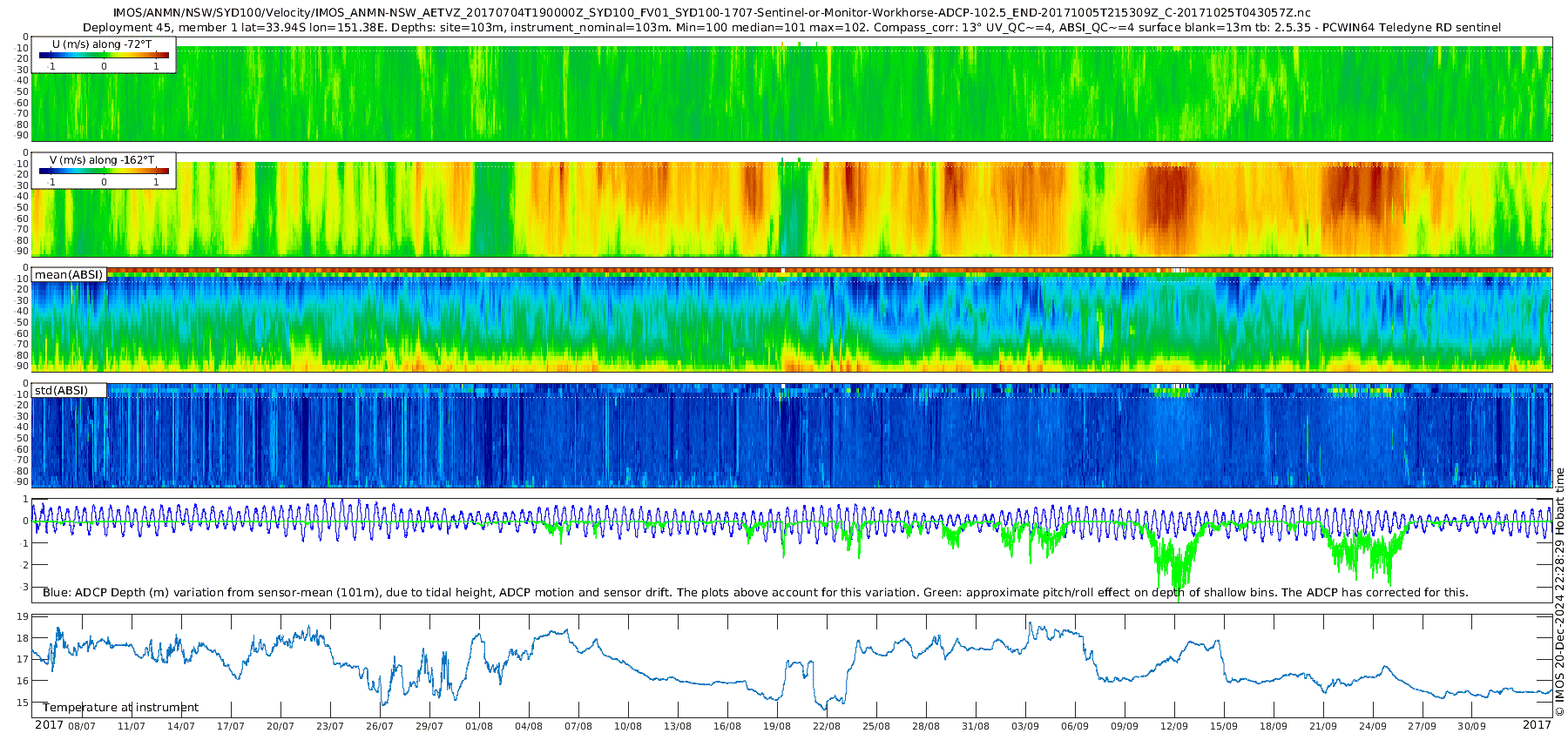1568x740 pixels.
Task: Select the "V (m/s) along -162°T" legend title
Action: [102, 160]
